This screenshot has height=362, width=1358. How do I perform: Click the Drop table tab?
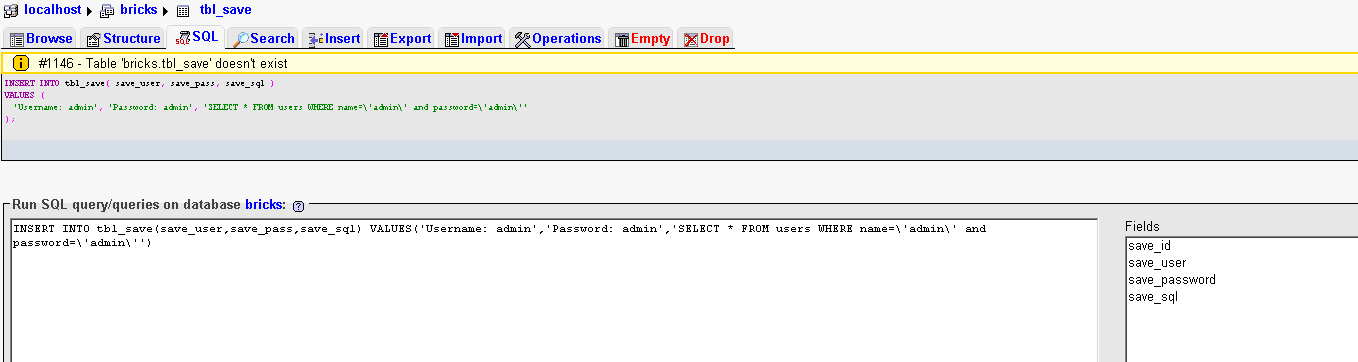point(706,39)
